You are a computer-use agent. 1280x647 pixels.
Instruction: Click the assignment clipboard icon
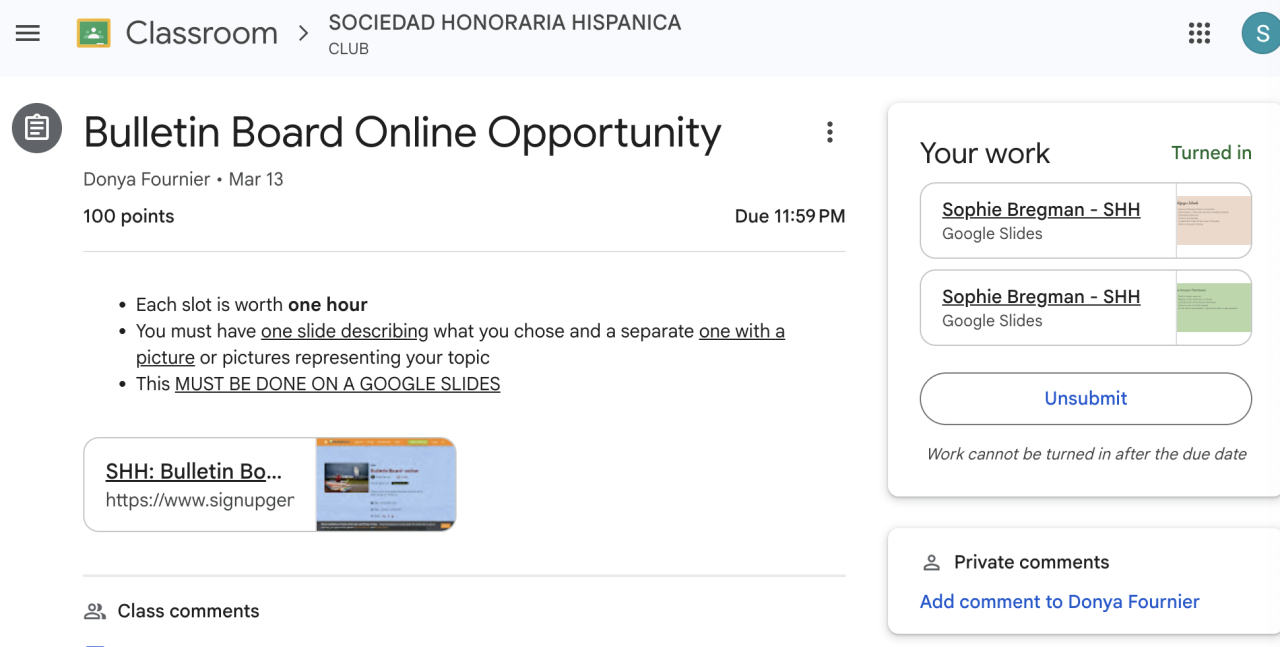pos(37,128)
